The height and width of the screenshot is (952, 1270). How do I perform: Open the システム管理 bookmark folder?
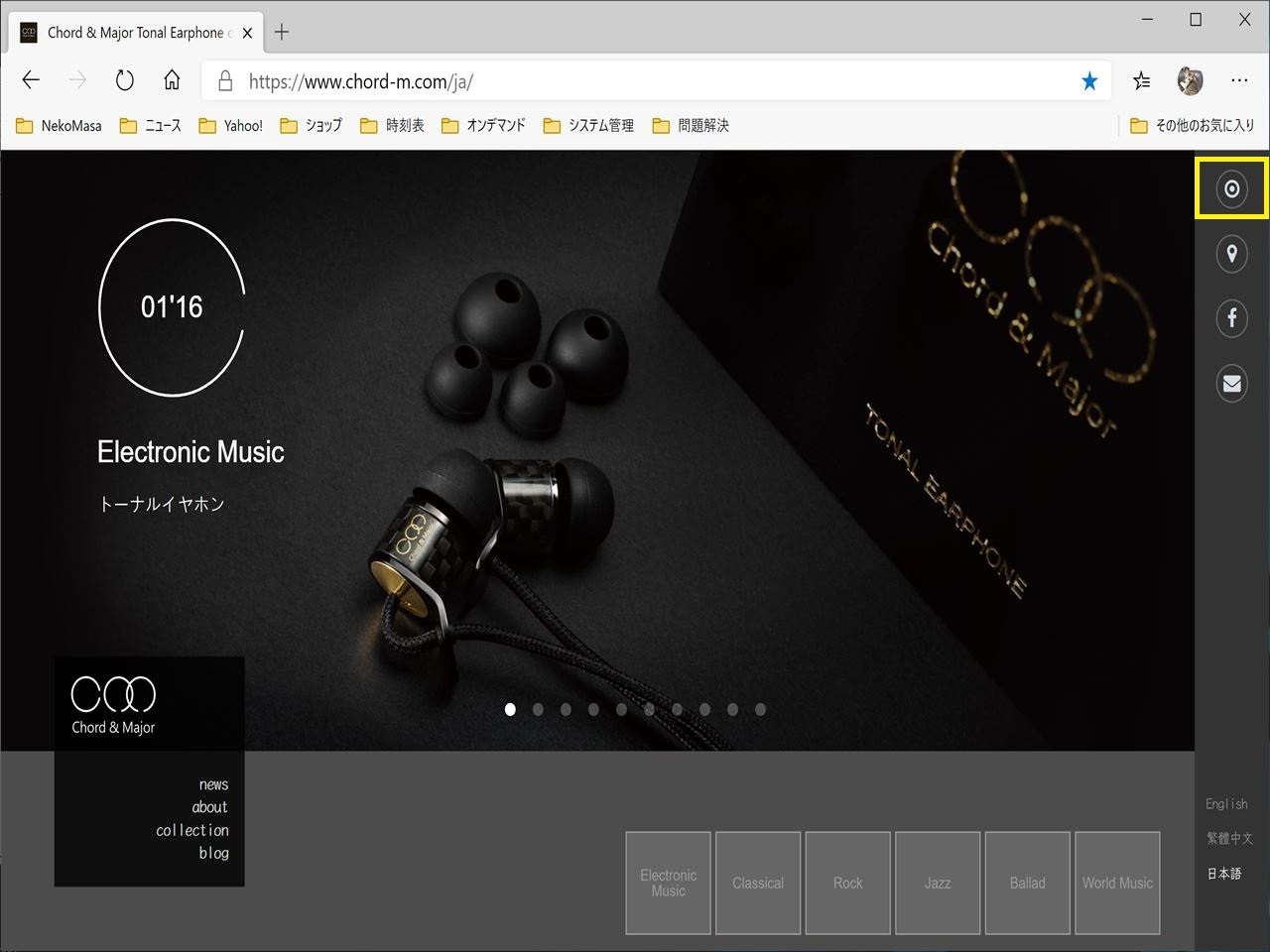click(588, 126)
